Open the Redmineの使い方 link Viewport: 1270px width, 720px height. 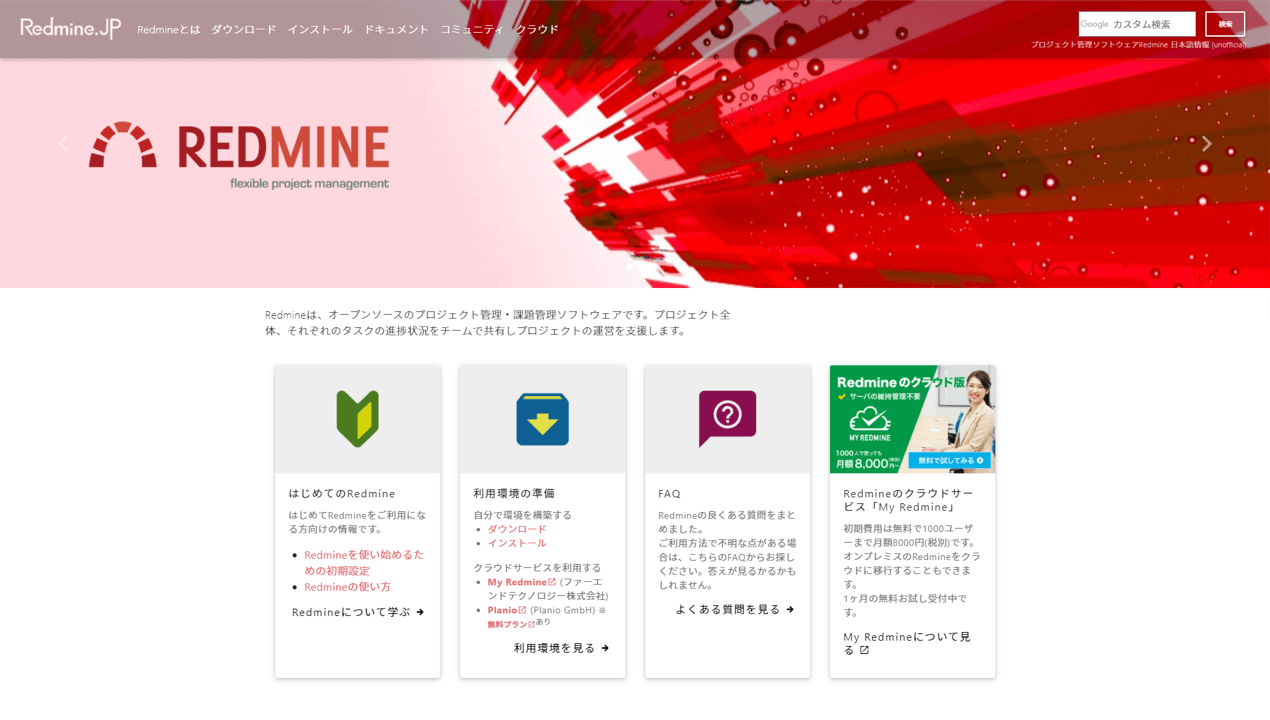tap(347, 587)
